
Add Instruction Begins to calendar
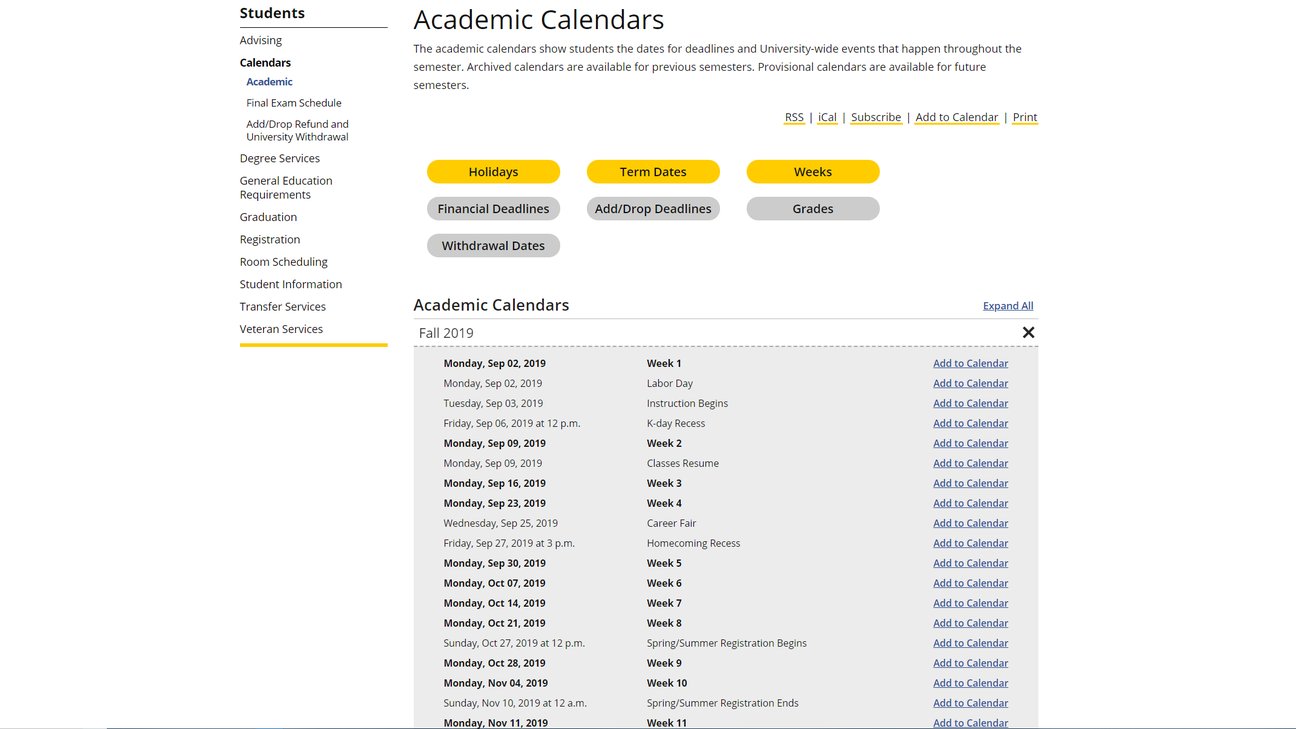(x=971, y=403)
